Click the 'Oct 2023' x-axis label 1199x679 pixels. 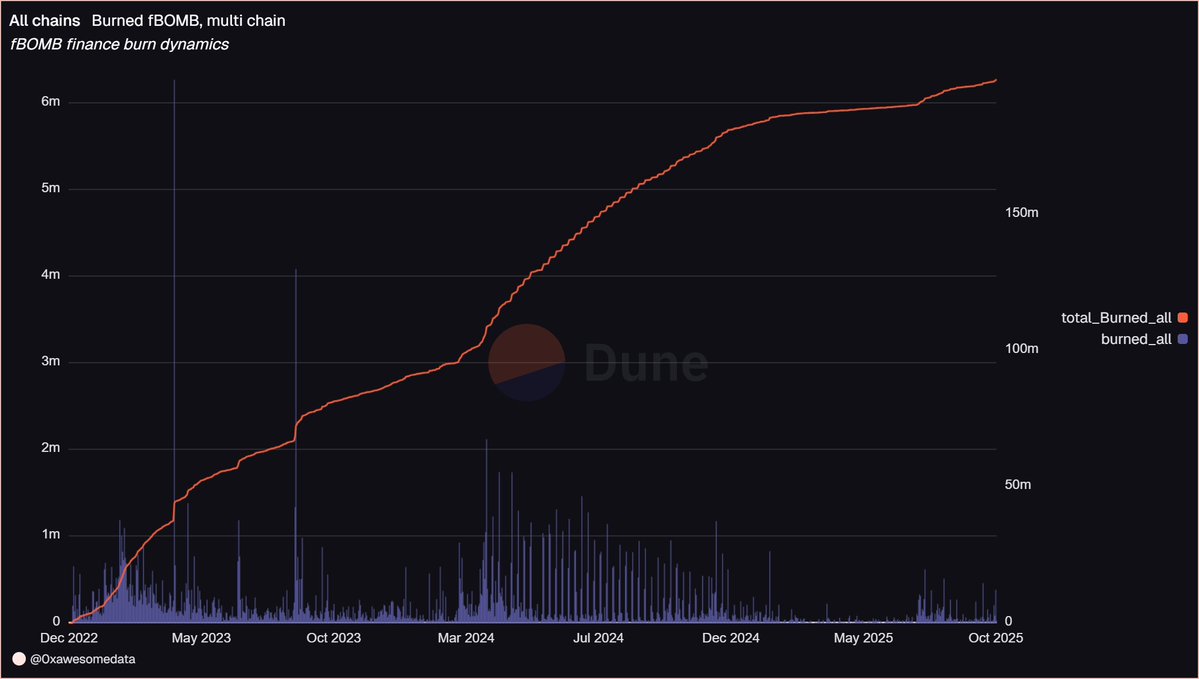(x=333, y=638)
